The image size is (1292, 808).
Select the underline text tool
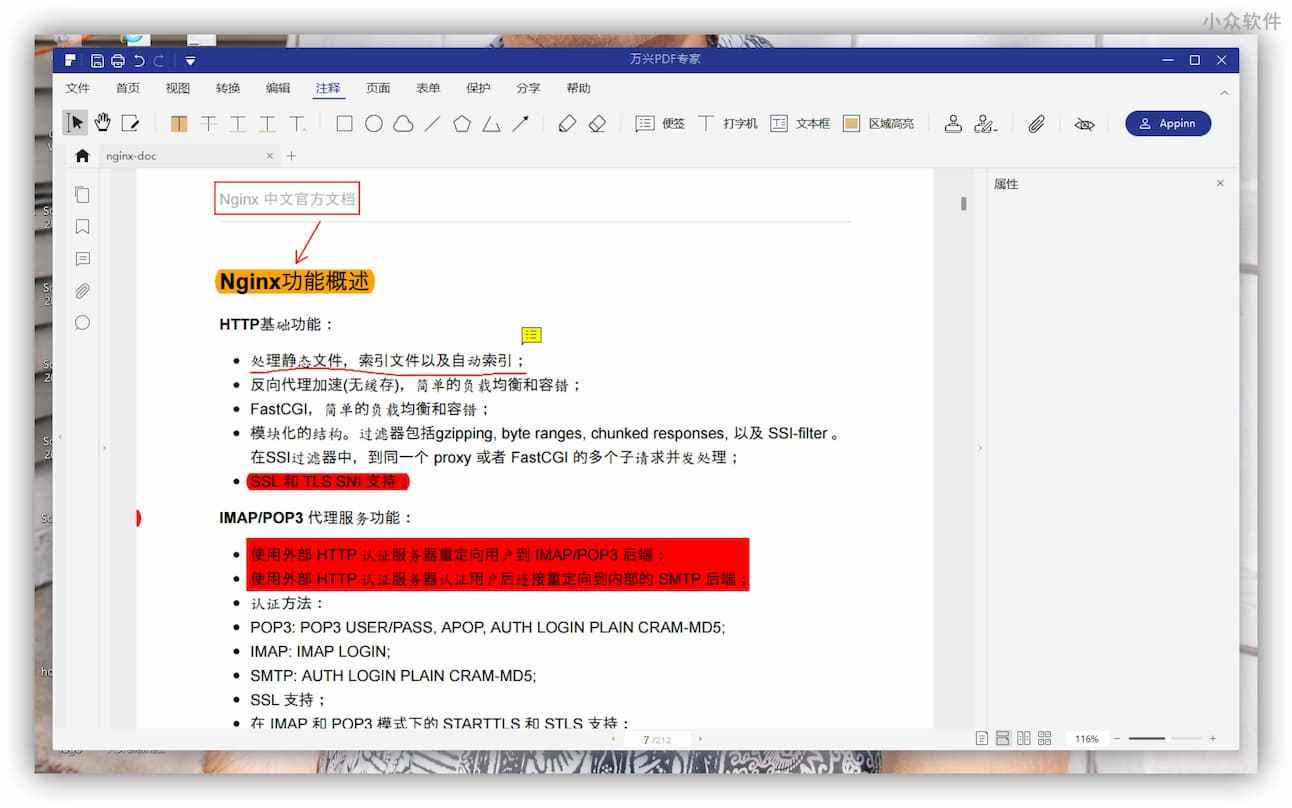click(x=238, y=124)
